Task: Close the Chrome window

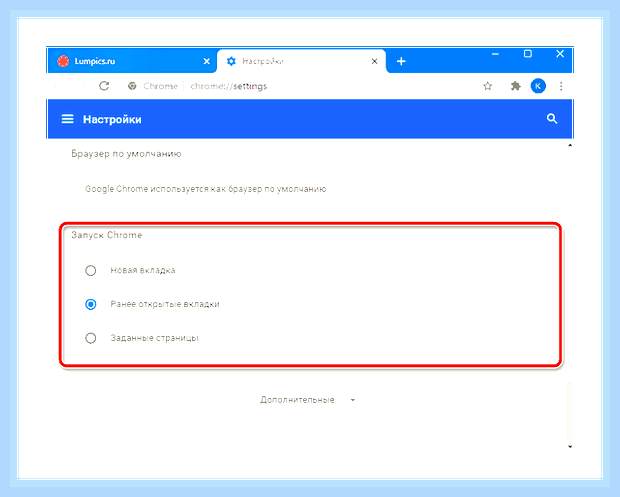Action: (x=560, y=54)
